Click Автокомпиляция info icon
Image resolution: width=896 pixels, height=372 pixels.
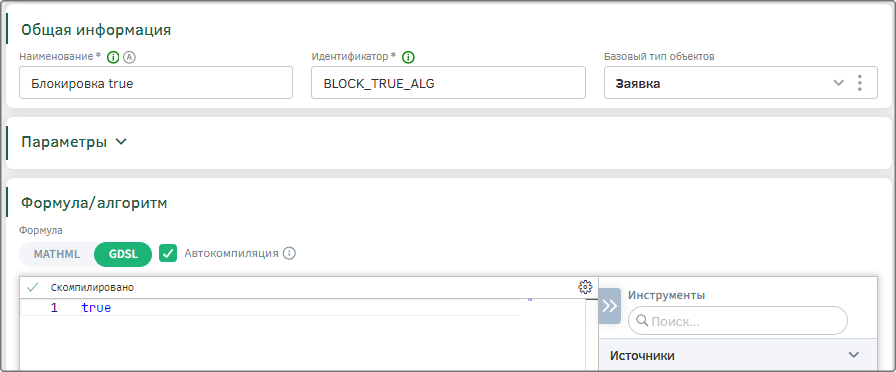point(289,253)
